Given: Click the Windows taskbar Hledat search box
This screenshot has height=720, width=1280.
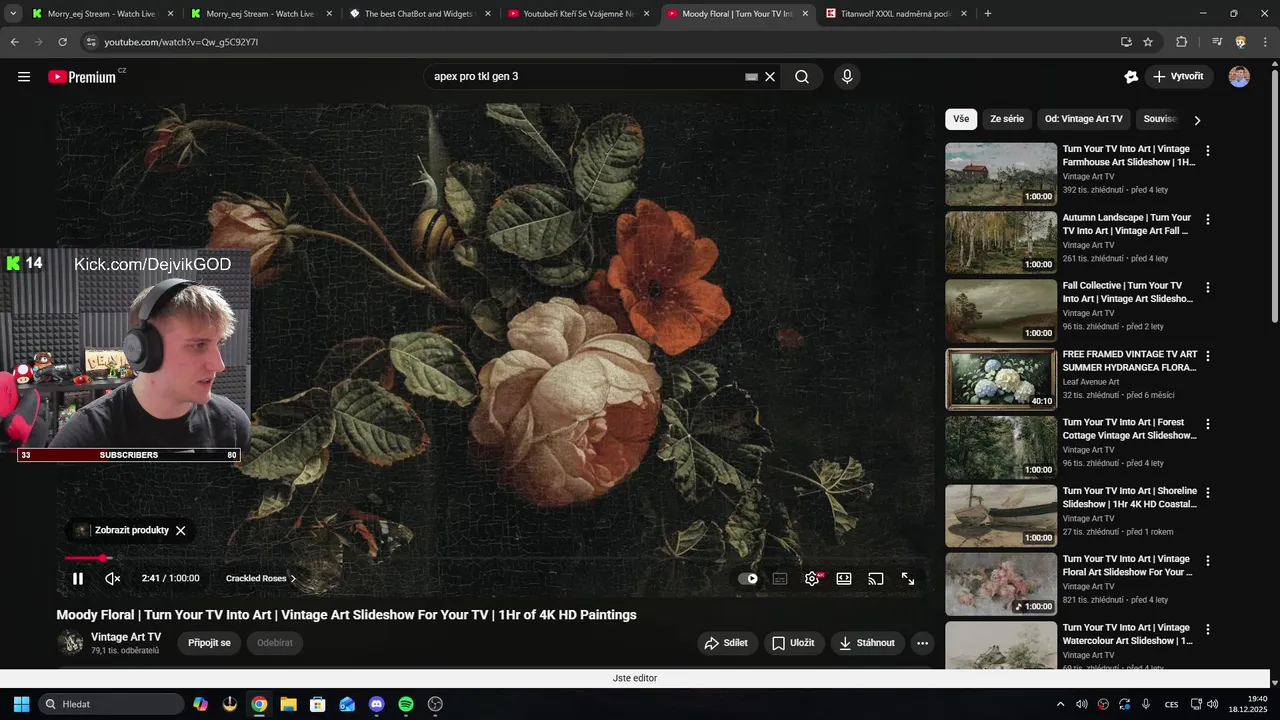Looking at the screenshot, I should tap(111, 704).
